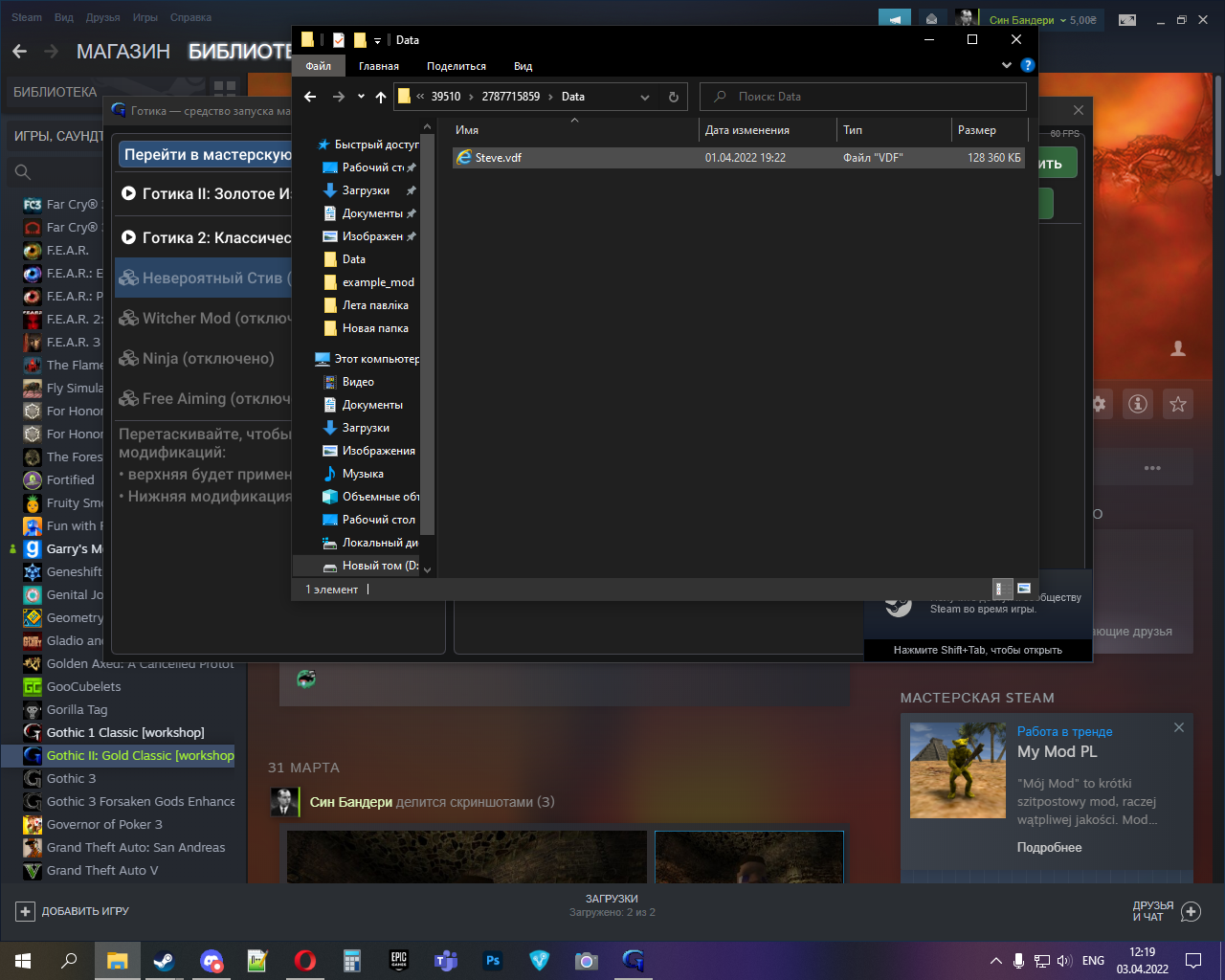1225x980 pixels.
Task: Open Calculator from the taskbar
Action: point(352,960)
